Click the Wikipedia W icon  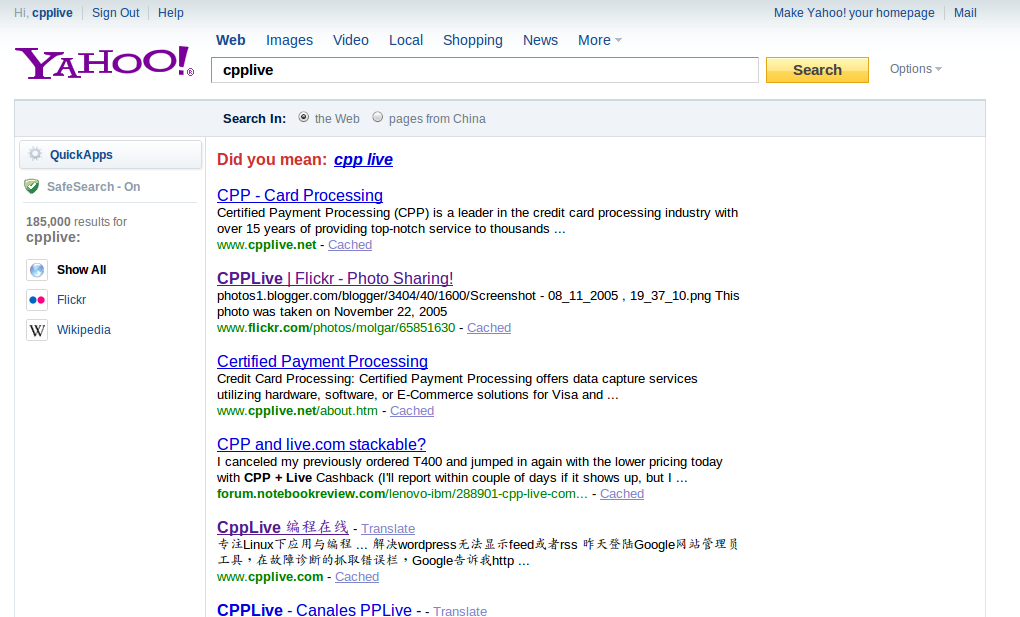click(37, 330)
